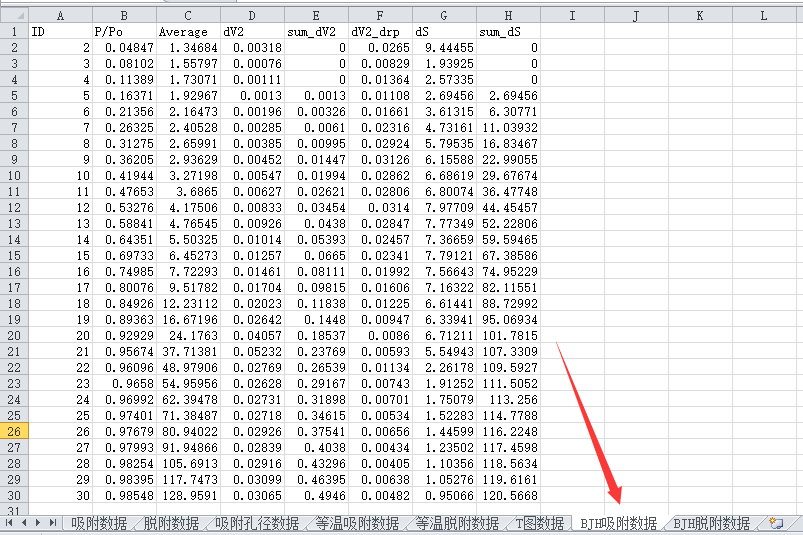Open the BJH脱附数据 sheet tab
This screenshot has height=535, width=803.
711,523
